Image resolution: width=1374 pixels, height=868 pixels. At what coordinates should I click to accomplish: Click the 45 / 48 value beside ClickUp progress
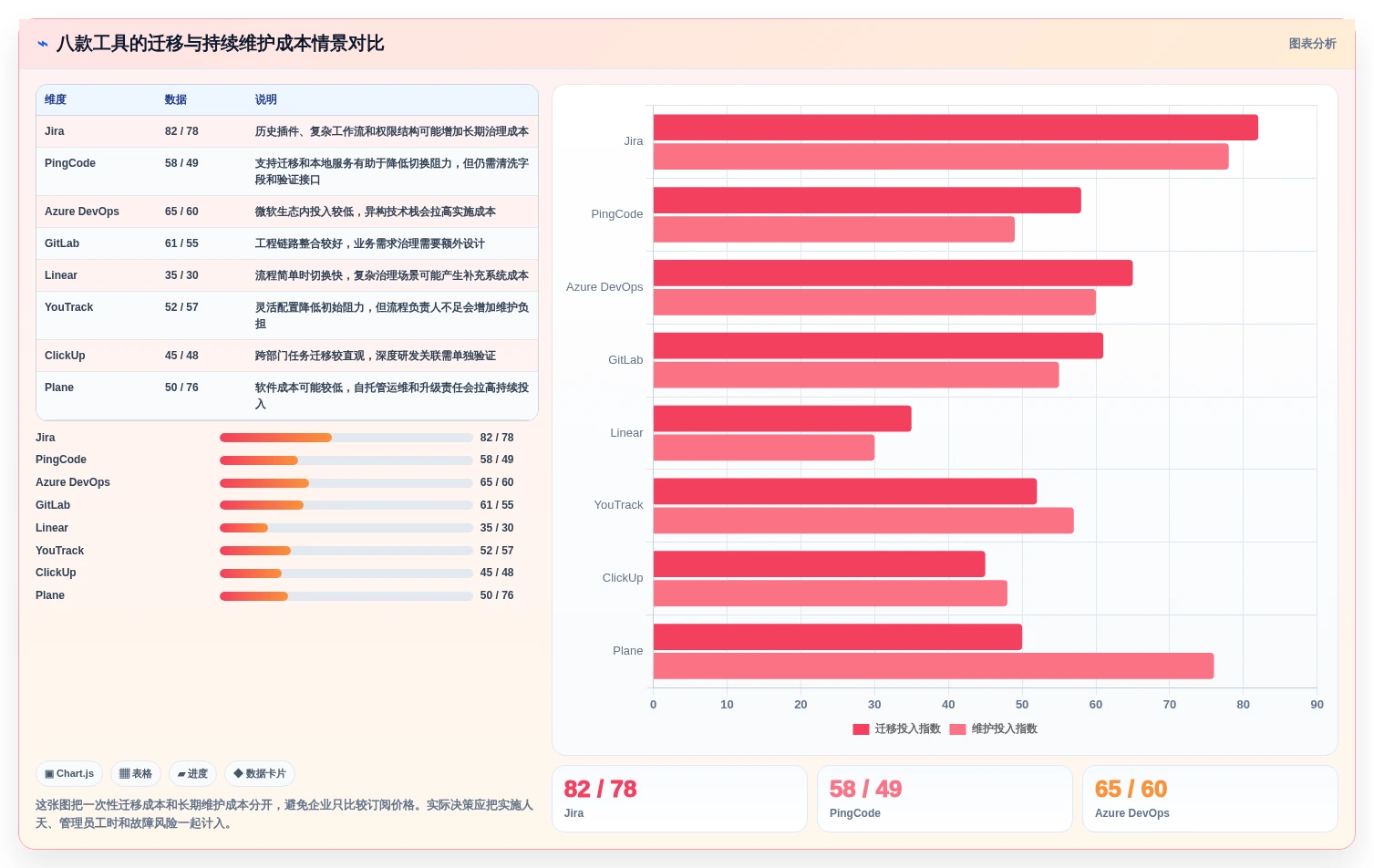pyautogui.click(x=497, y=573)
